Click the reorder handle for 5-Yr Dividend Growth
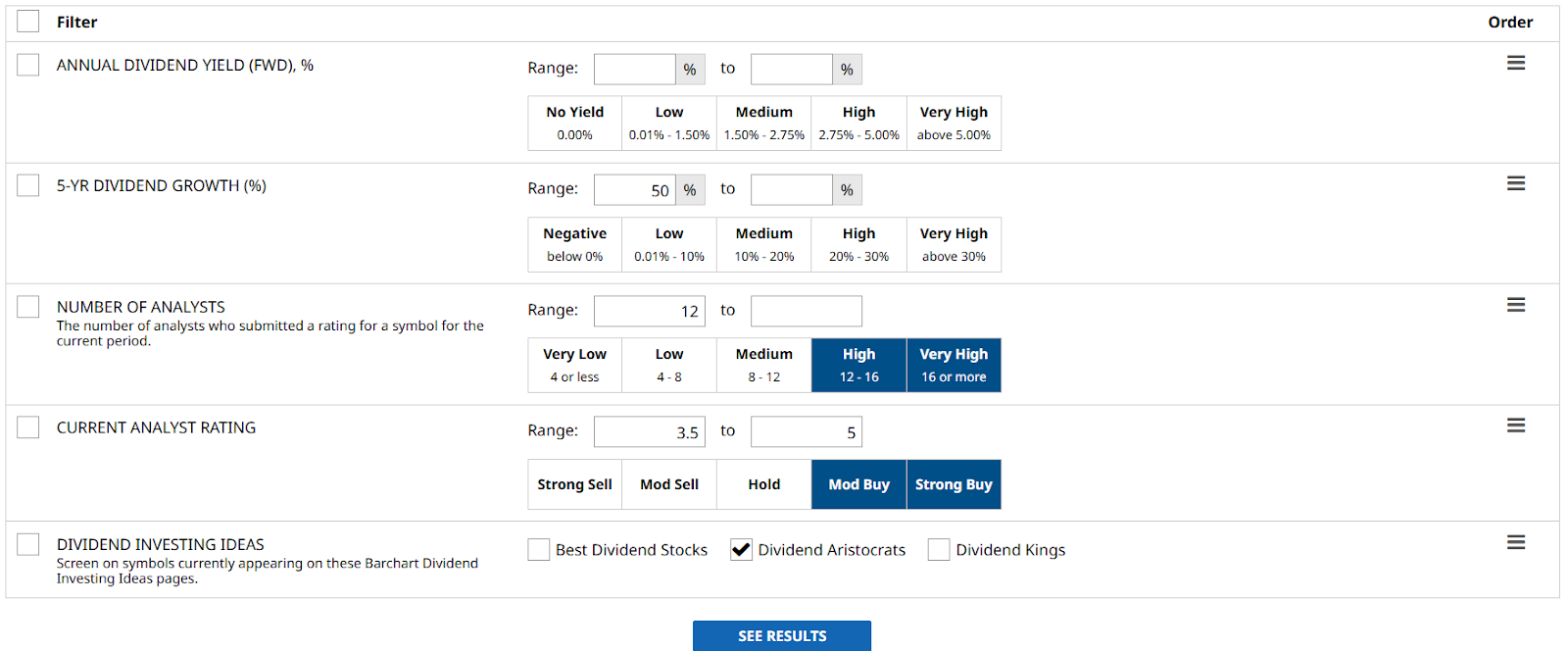1568x651 pixels. point(1515,184)
